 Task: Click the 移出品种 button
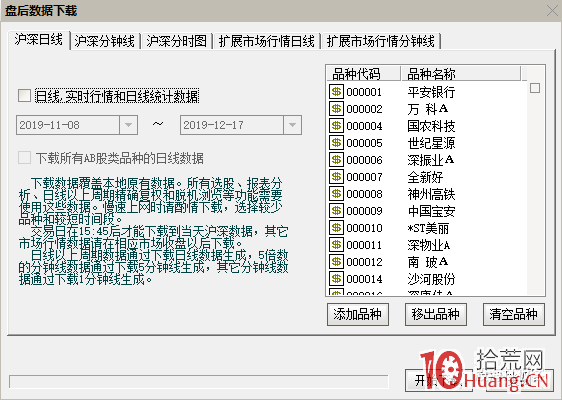tap(436, 314)
